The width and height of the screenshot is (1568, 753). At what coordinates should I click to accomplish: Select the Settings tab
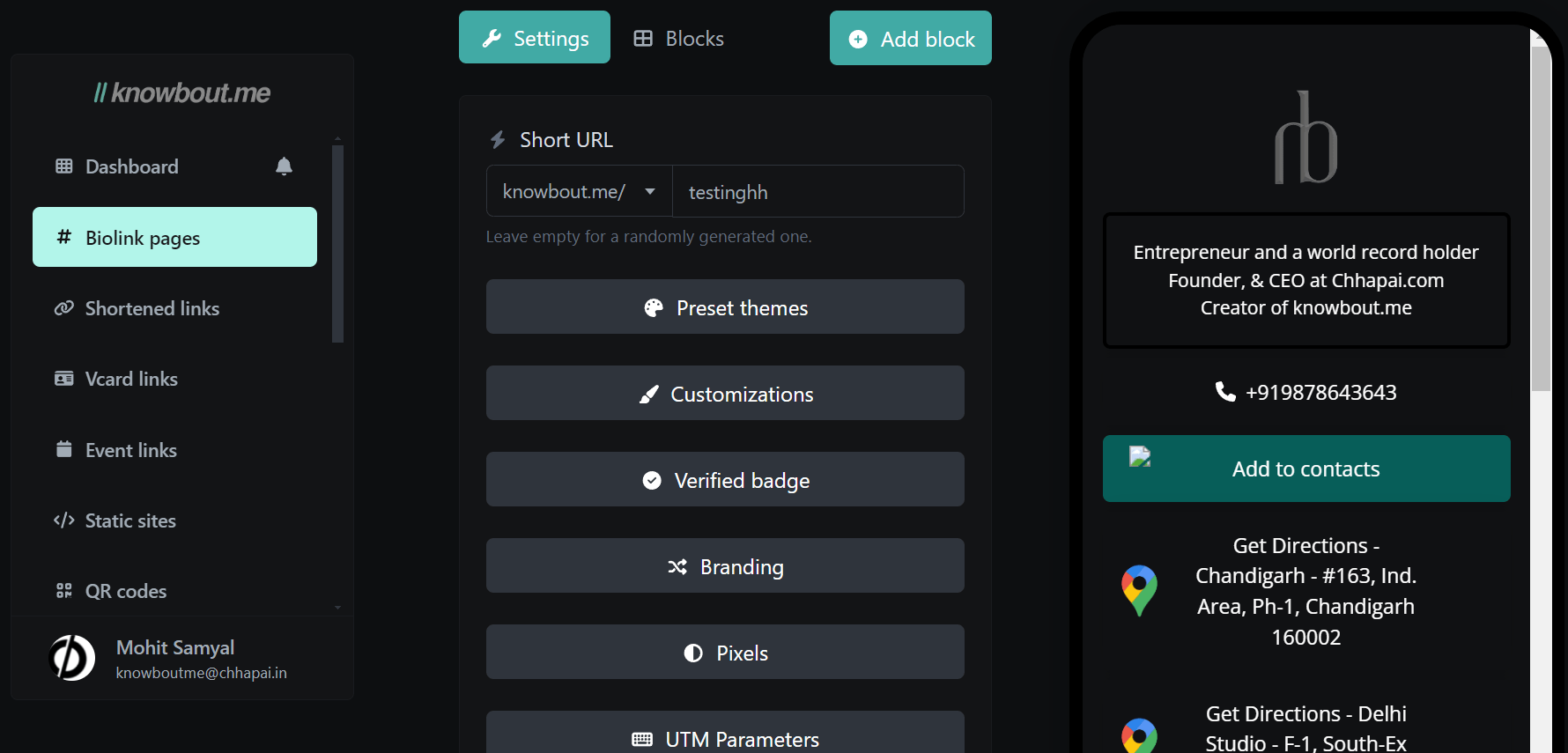pyautogui.click(x=535, y=38)
